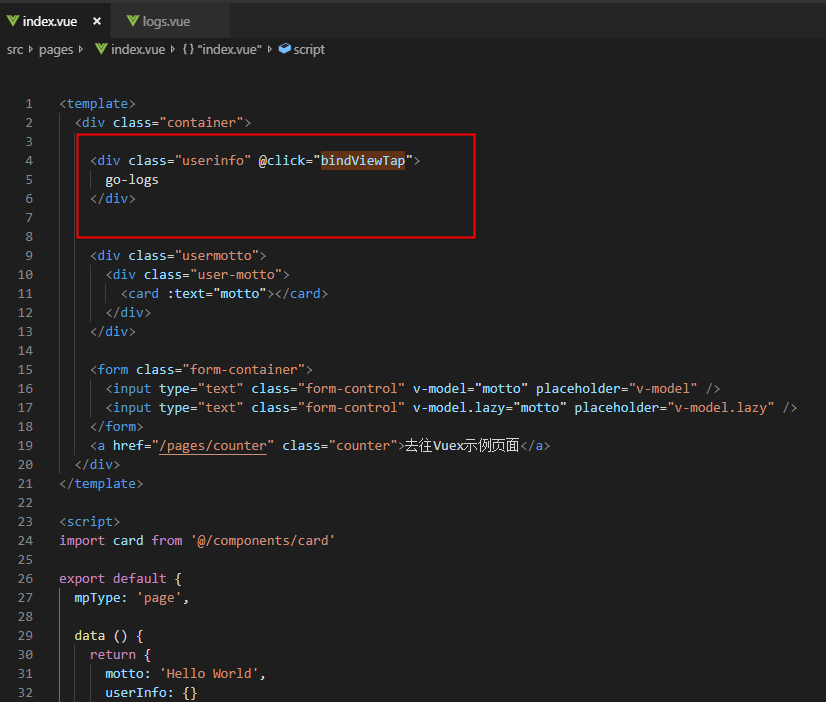Viewport: 826px width, 702px height.
Task: Click line number 1 in the gutter
Action: (29, 104)
